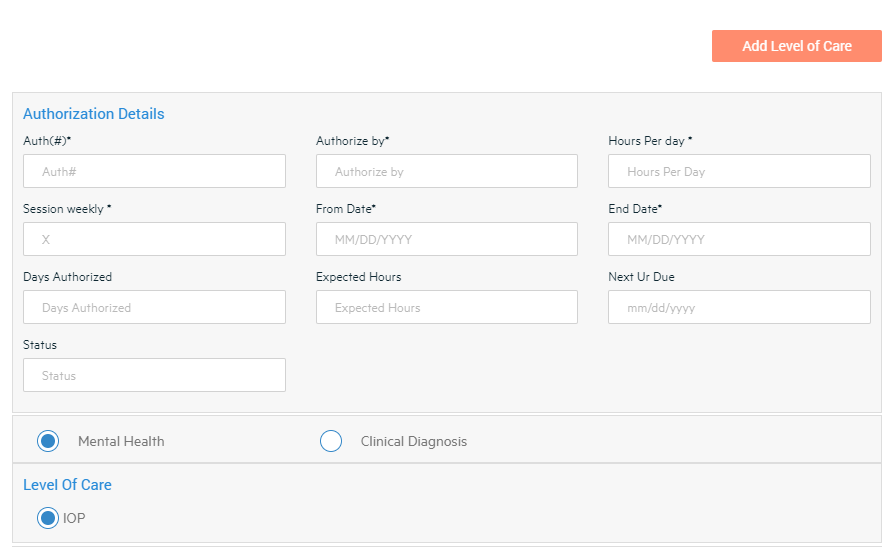Click the Level Of Care section heading
This screenshot has height=547, width=892.
pyautogui.click(x=67, y=485)
